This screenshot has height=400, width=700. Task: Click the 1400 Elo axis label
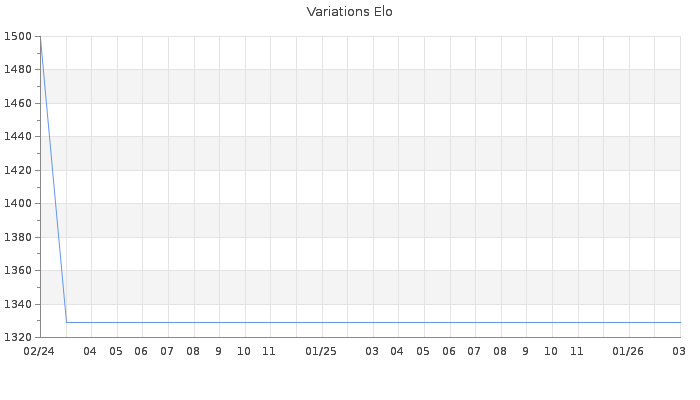(18, 203)
